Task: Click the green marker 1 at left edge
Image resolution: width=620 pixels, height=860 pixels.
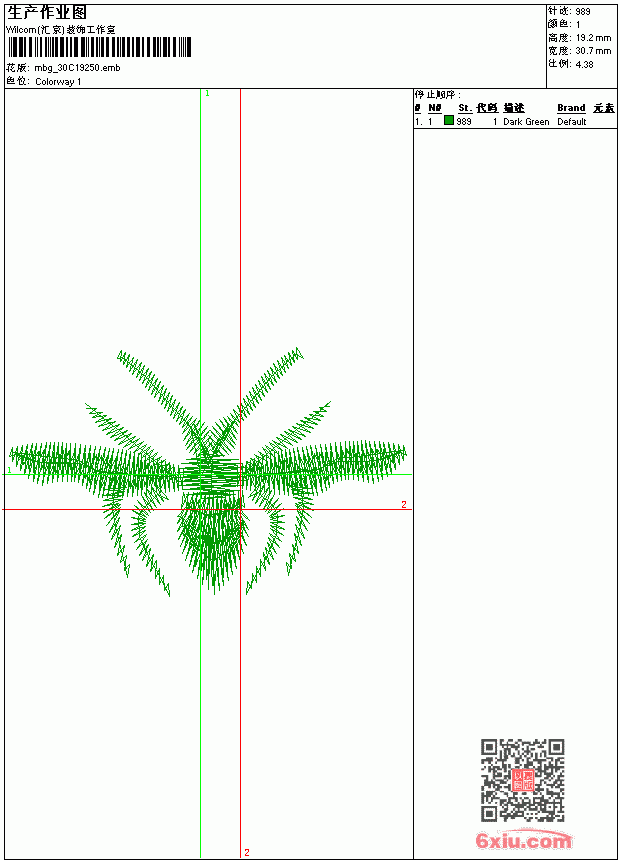Action: coord(9,470)
